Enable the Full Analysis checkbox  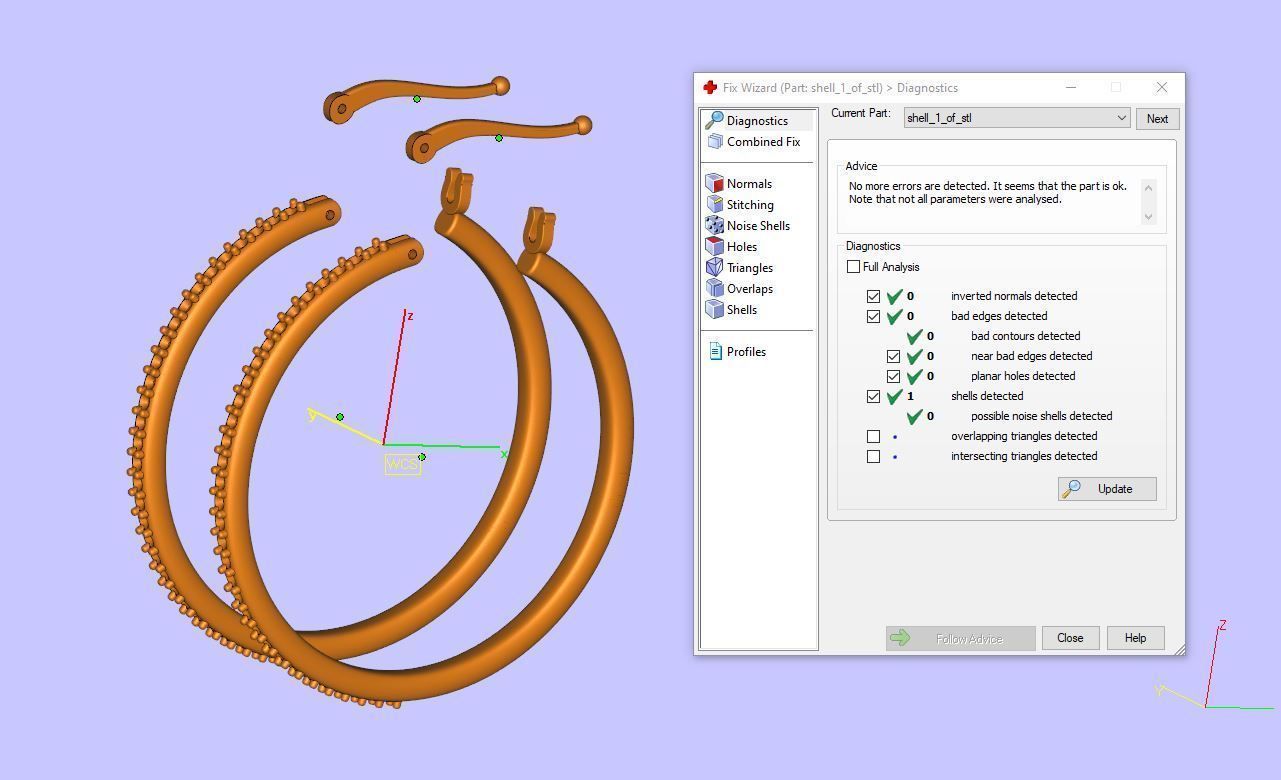pyautogui.click(x=853, y=267)
